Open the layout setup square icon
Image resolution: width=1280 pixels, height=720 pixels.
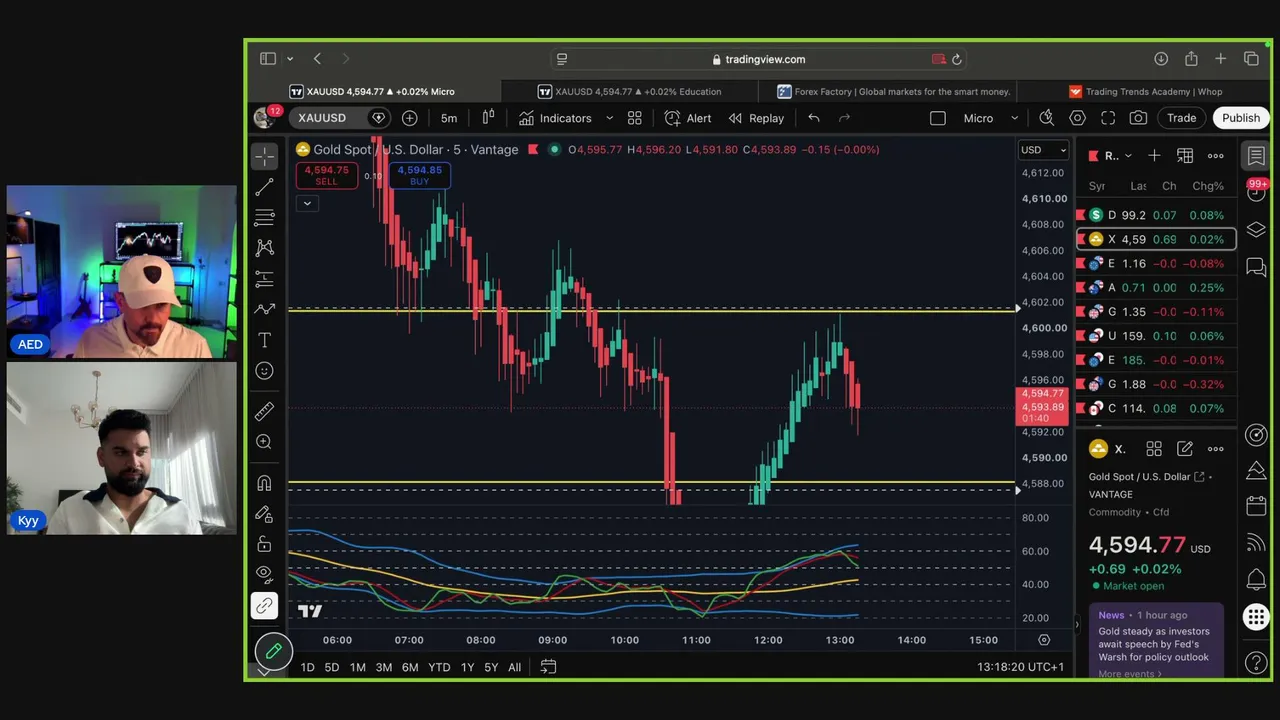click(x=937, y=118)
